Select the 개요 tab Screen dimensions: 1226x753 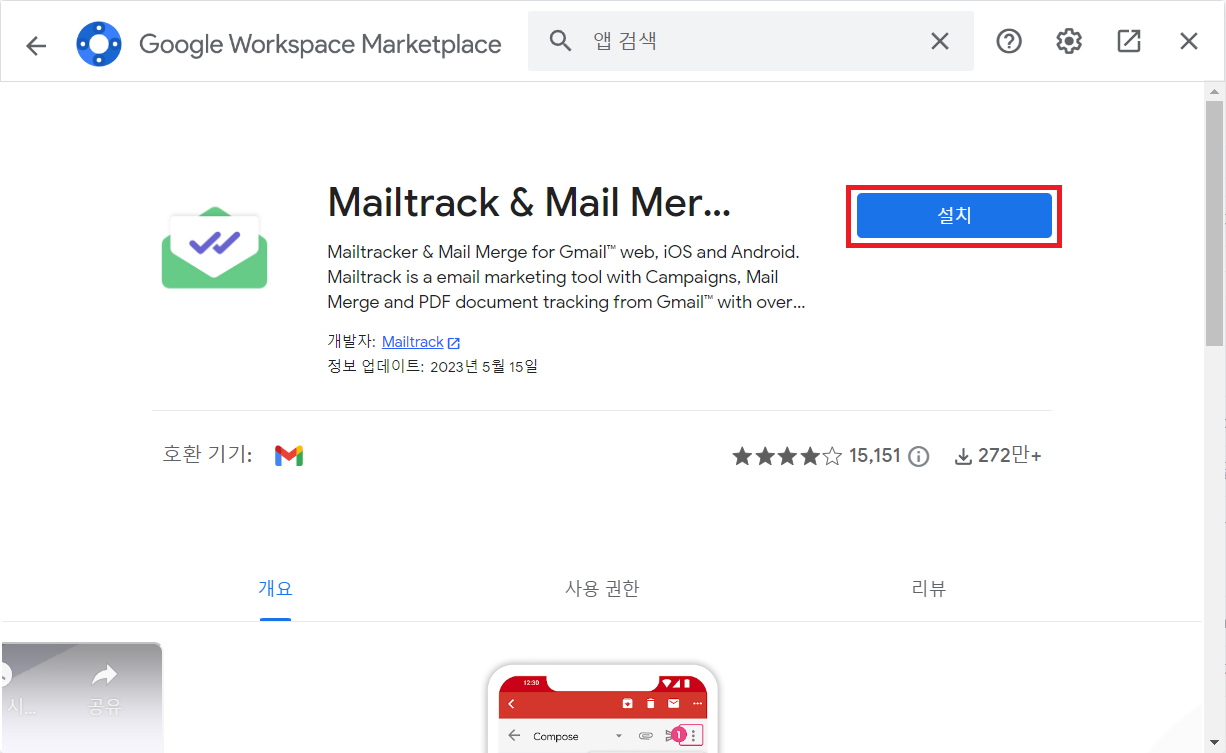click(x=276, y=589)
